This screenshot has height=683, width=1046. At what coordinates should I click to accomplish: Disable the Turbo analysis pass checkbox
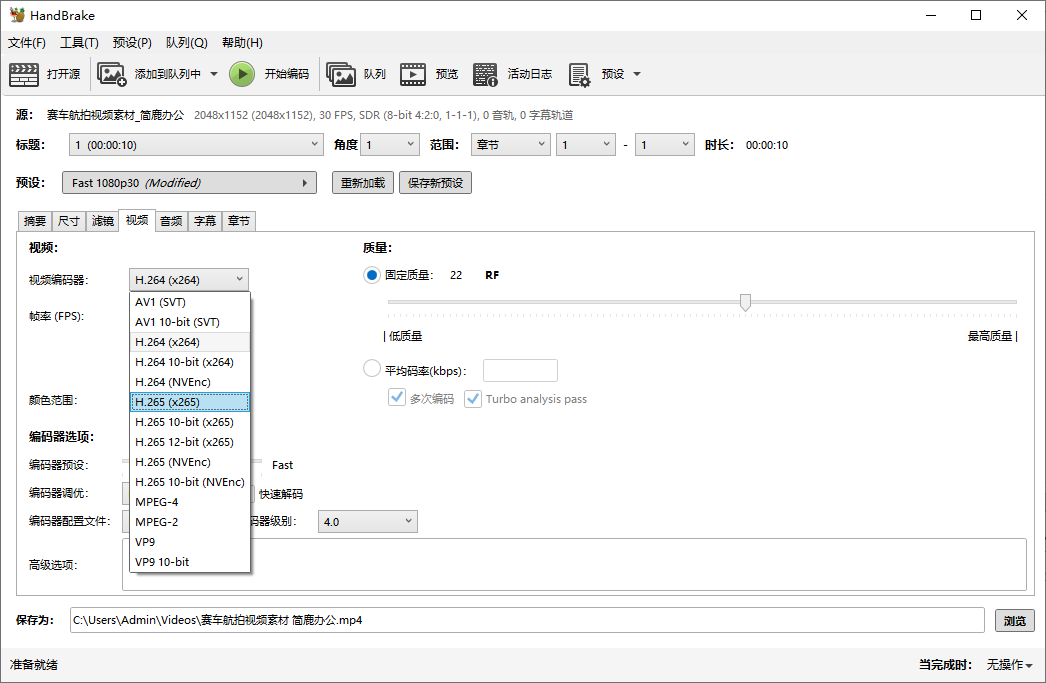click(x=472, y=397)
